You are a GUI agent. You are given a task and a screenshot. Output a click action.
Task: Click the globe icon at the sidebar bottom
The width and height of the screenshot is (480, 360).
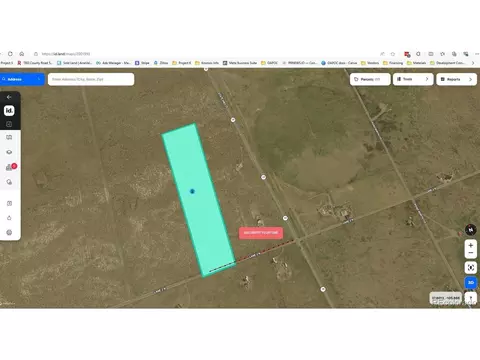point(9,232)
